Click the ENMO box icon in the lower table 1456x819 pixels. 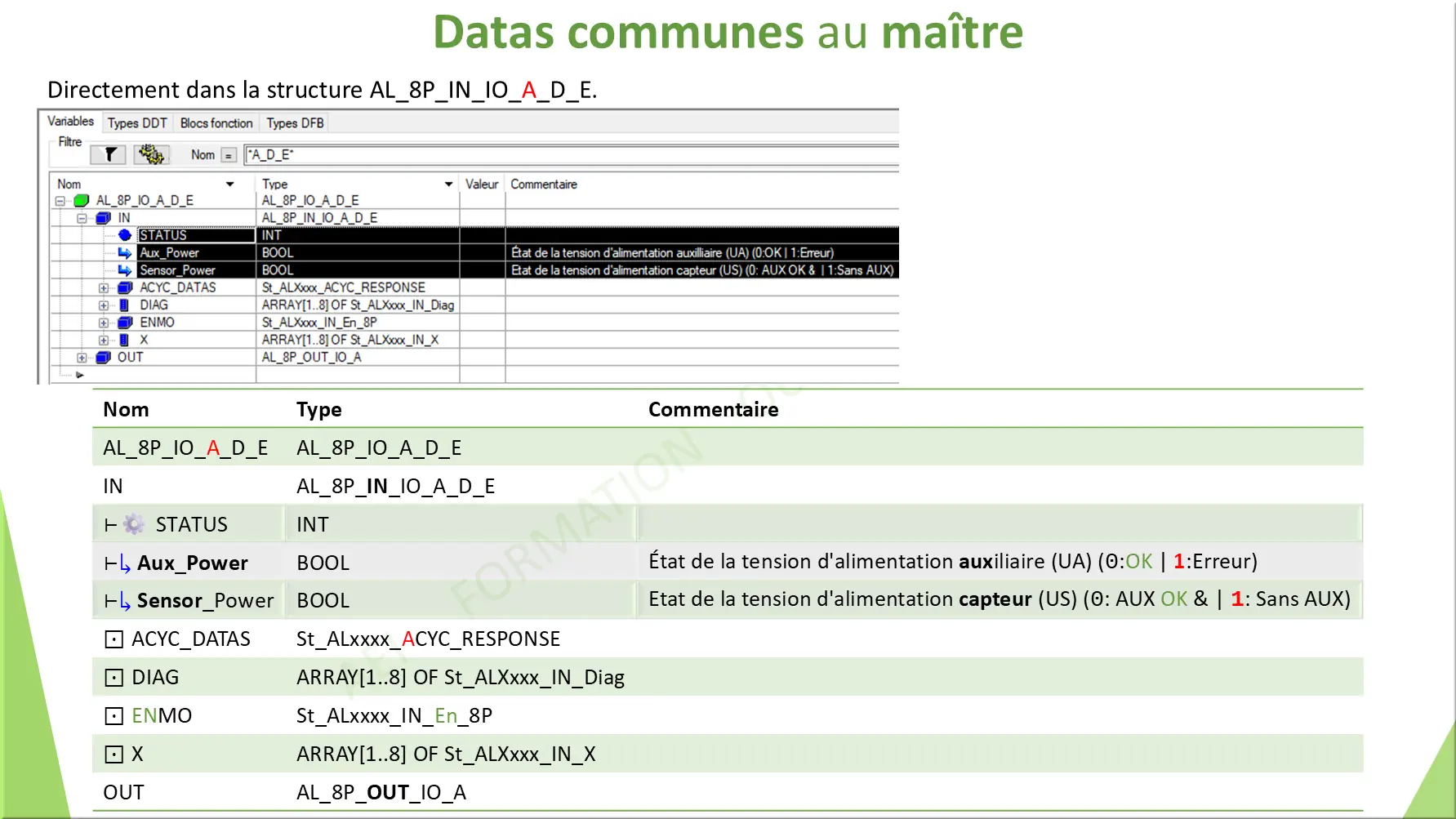point(114,717)
